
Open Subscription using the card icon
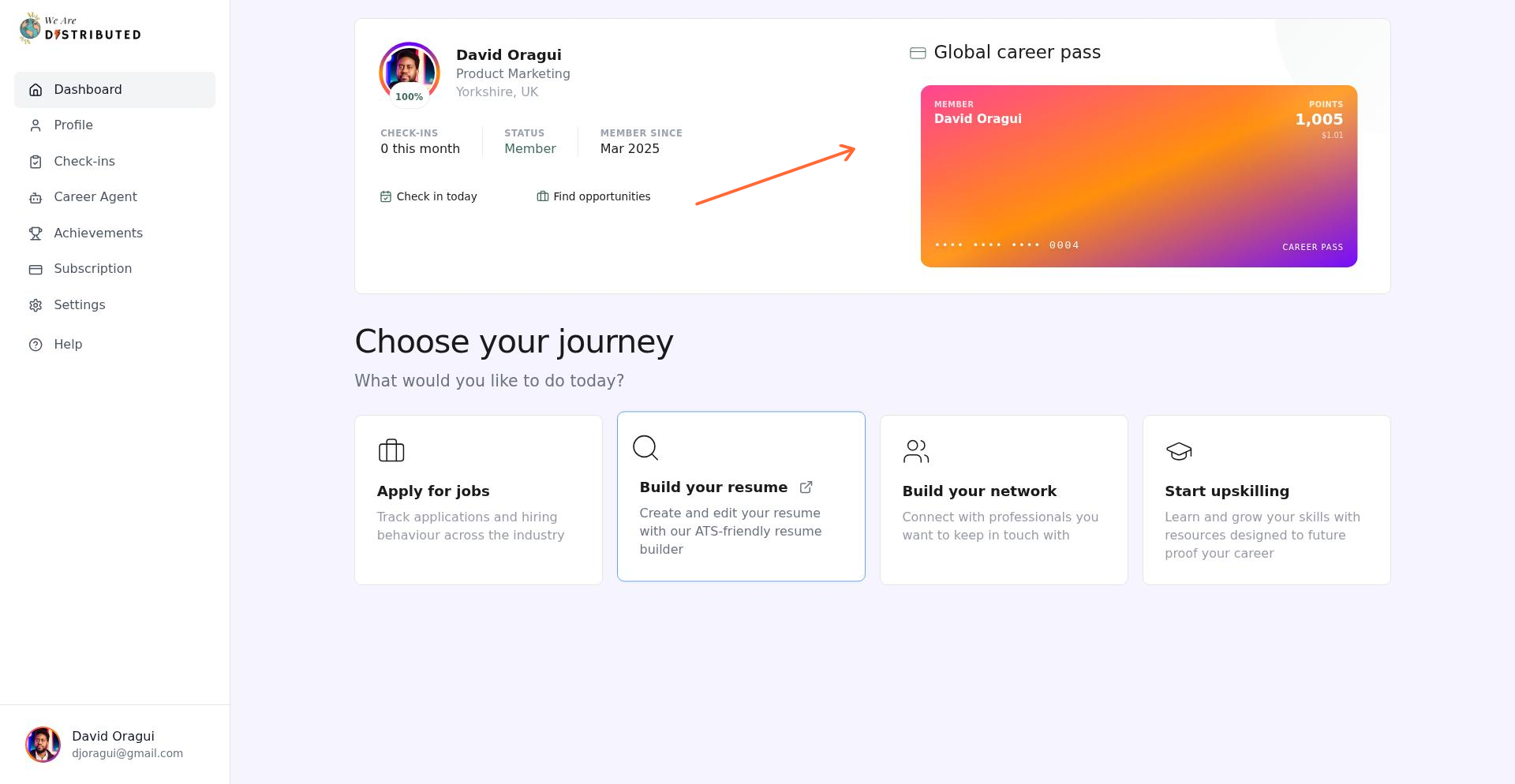point(36,269)
